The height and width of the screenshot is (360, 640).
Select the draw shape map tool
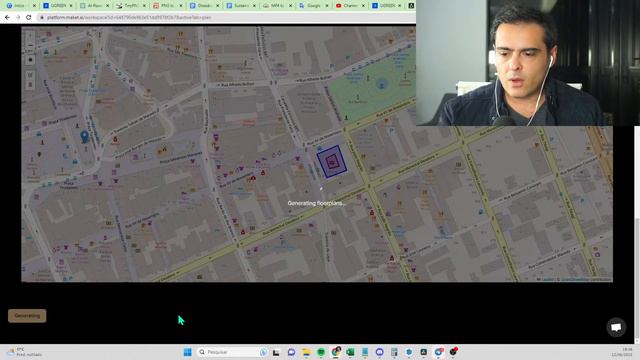[30, 60]
